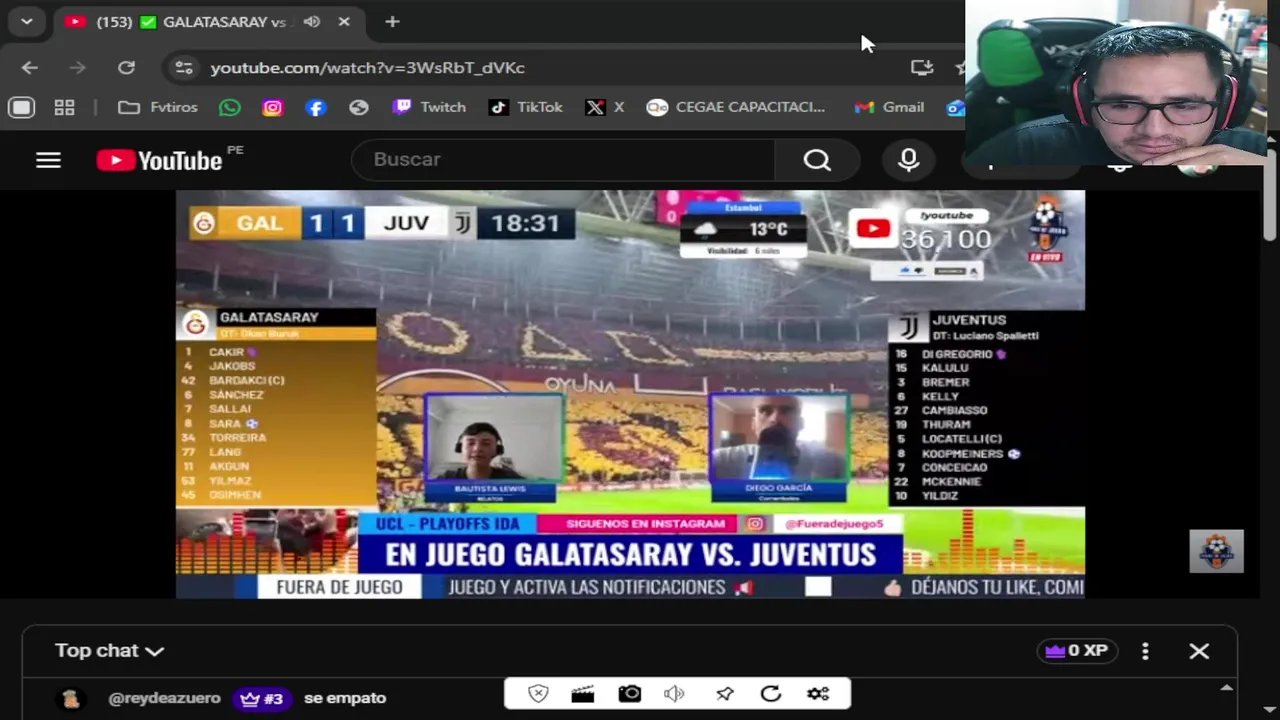Click the search magnifier button
Viewport: 1280px width, 720px height.
point(817,160)
